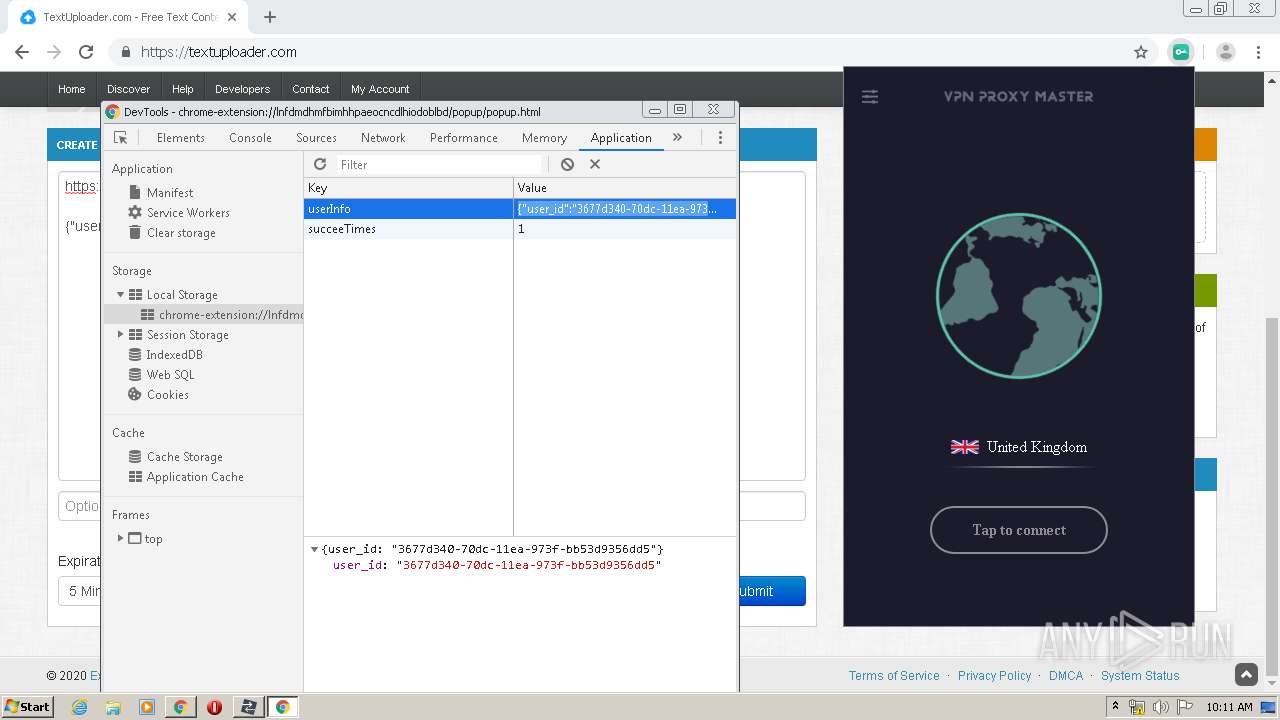Open Web SQL in Storage section
Viewport: 1280px width, 720px height.
coord(170,375)
